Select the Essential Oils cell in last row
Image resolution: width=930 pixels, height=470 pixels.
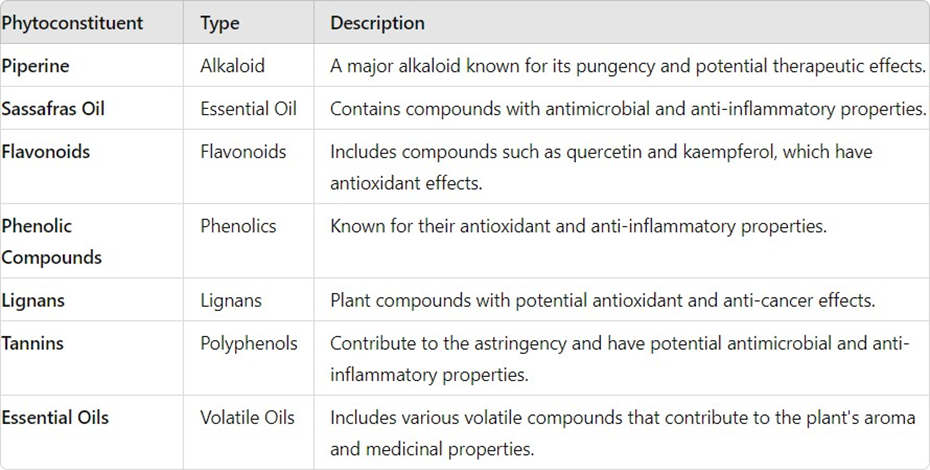coord(55,417)
